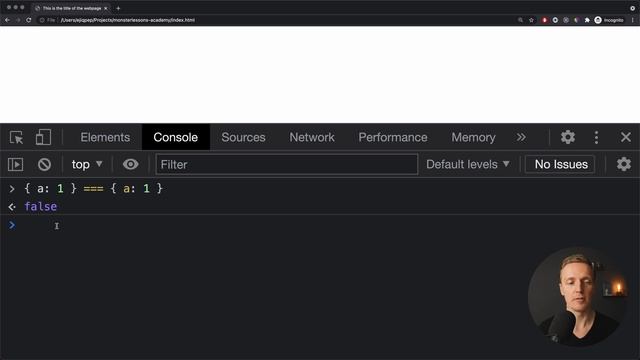Click the File site info indicator
The image size is (640, 360).
click(x=47, y=20)
